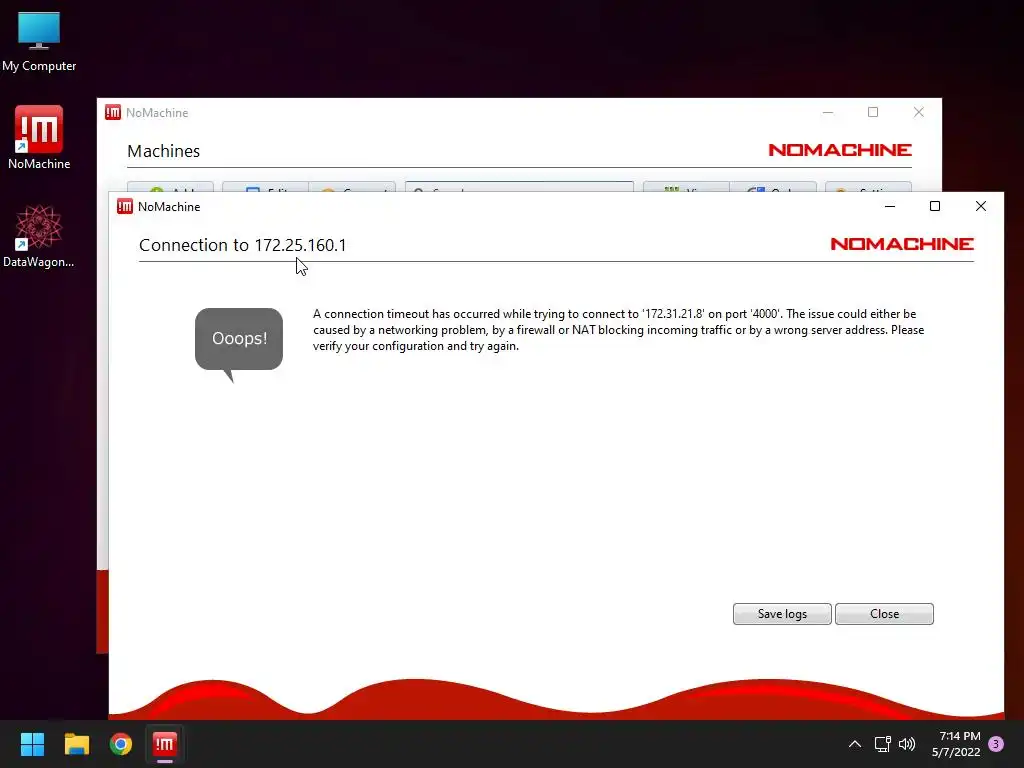Open the My Computer desktop icon

(x=39, y=42)
